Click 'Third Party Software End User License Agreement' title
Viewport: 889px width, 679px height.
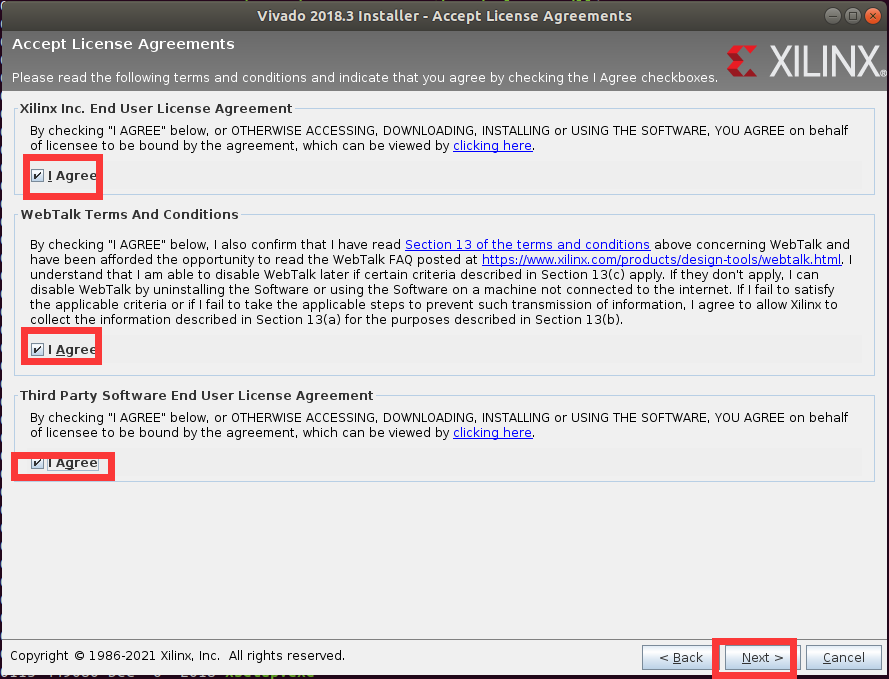click(197, 395)
